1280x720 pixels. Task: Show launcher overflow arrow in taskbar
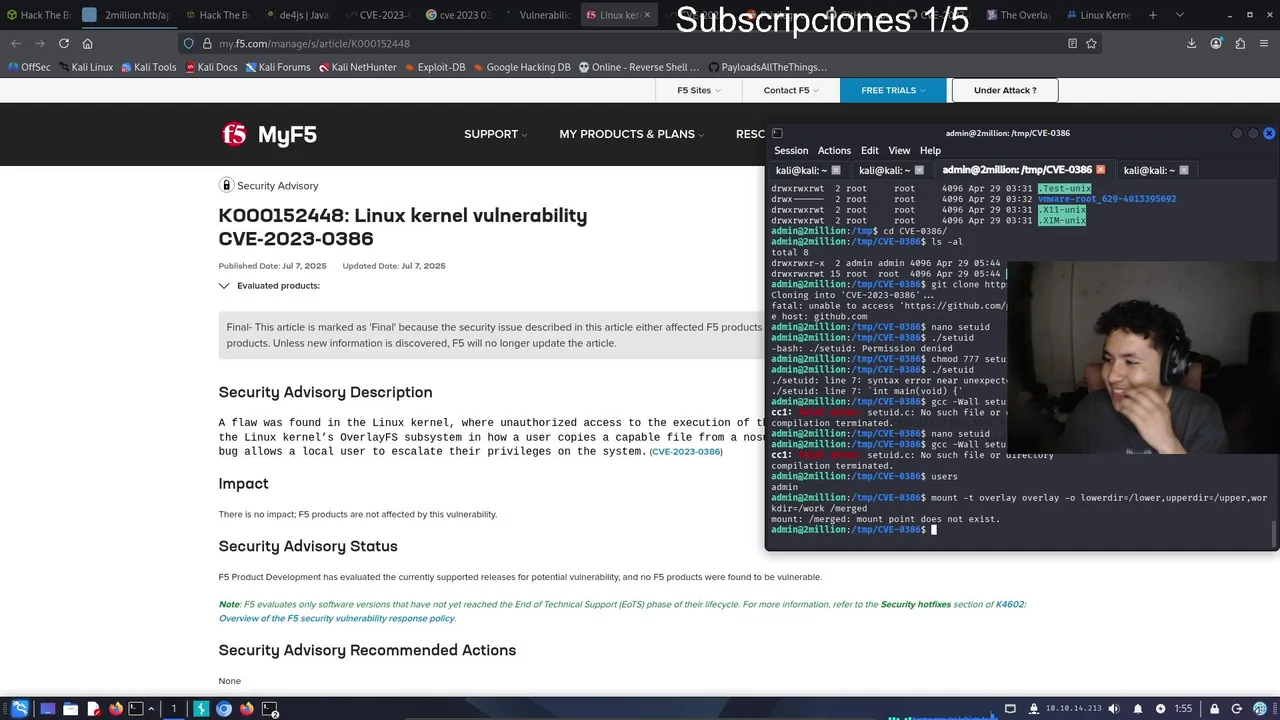click(x=153, y=709)
